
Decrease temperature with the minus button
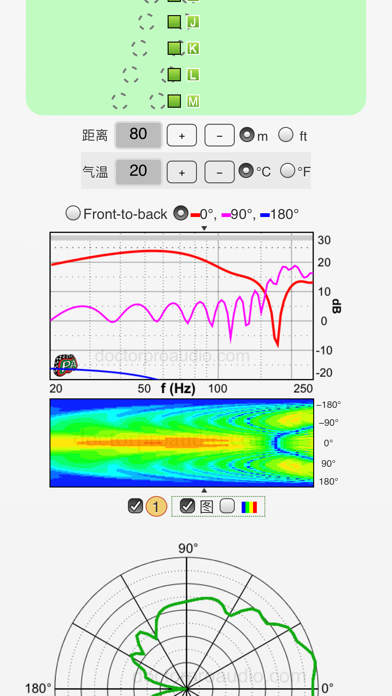click(219, 172)
